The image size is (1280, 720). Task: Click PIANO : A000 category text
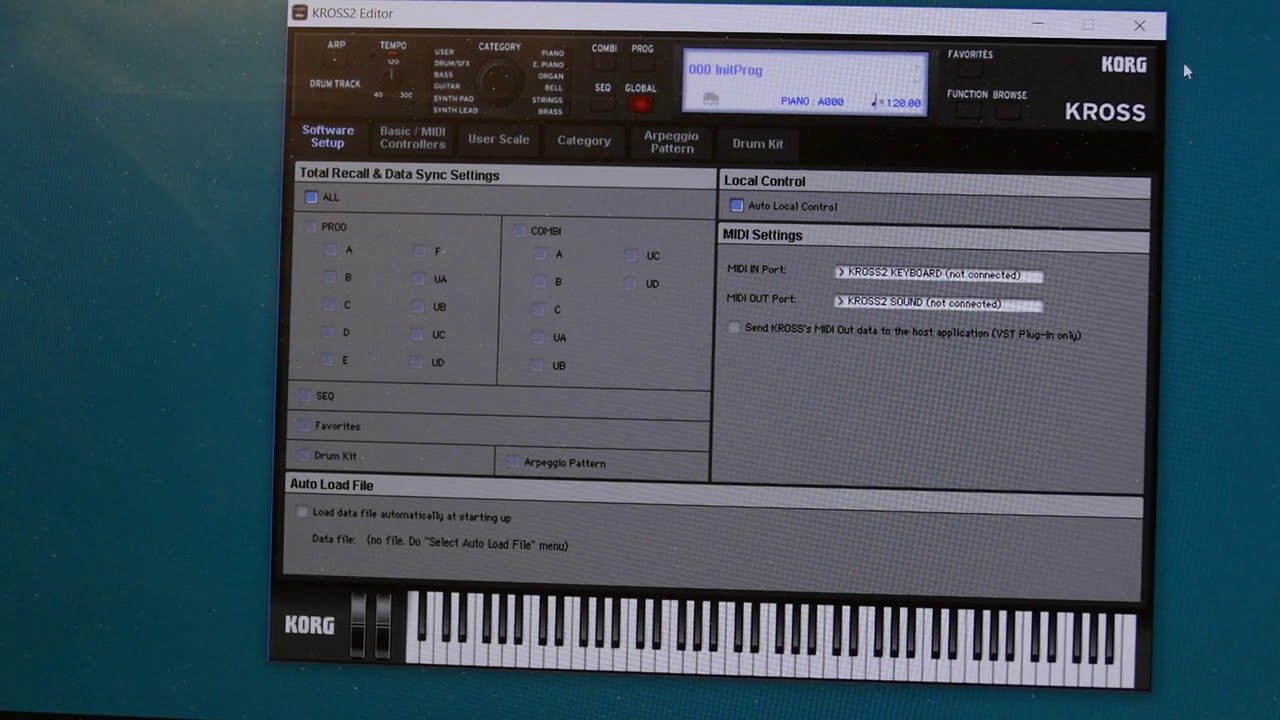pos(812,102)
